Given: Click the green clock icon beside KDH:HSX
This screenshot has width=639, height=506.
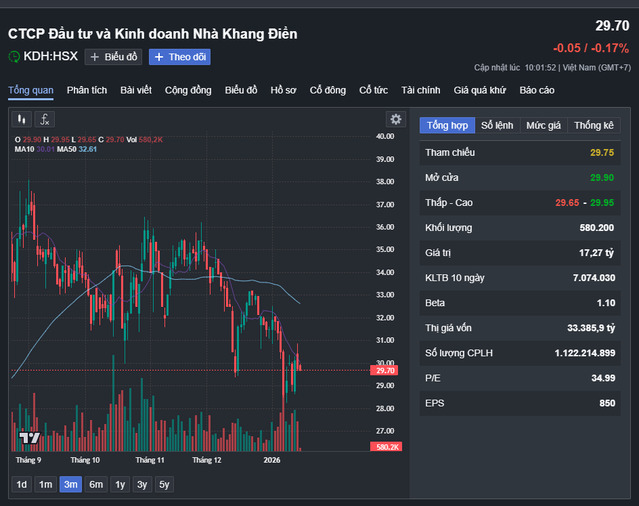Looking at the screenshot, I should [x=14, y=56].
